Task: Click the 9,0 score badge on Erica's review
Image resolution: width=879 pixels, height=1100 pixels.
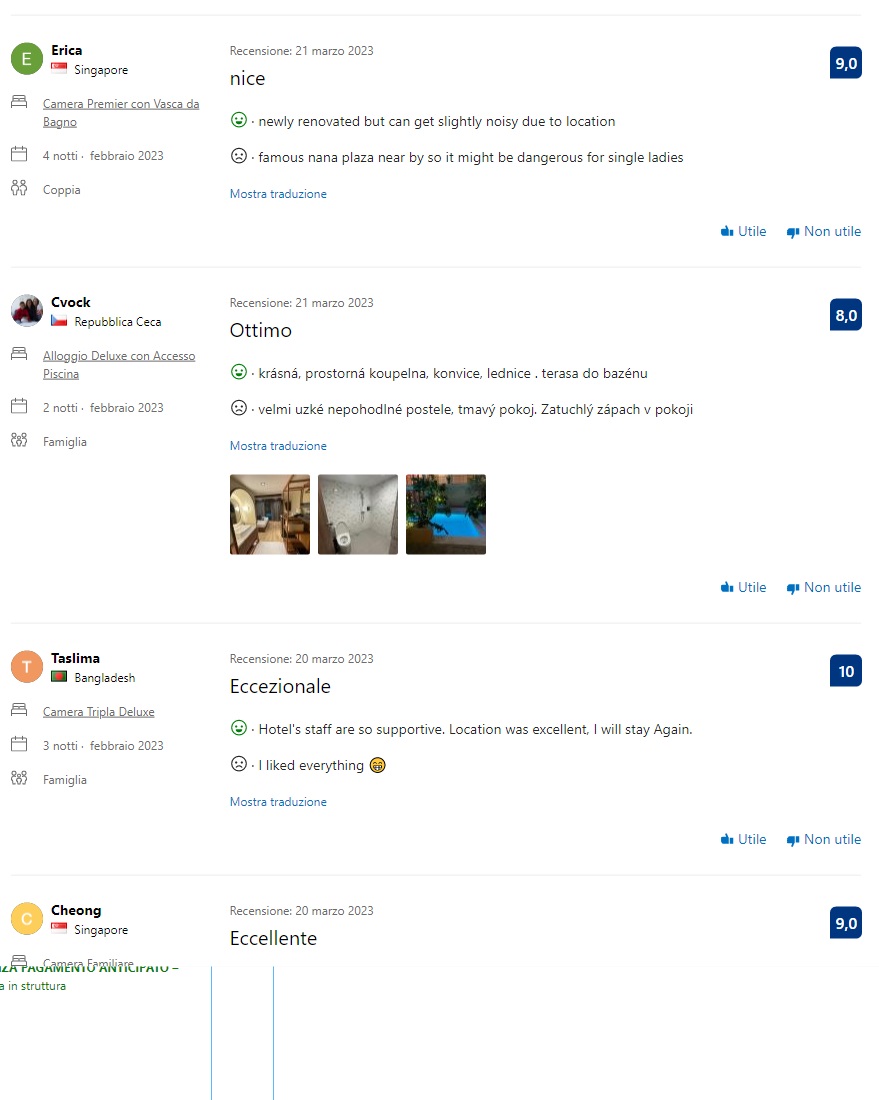Action: pyautogui.click(x=845, y=63)
